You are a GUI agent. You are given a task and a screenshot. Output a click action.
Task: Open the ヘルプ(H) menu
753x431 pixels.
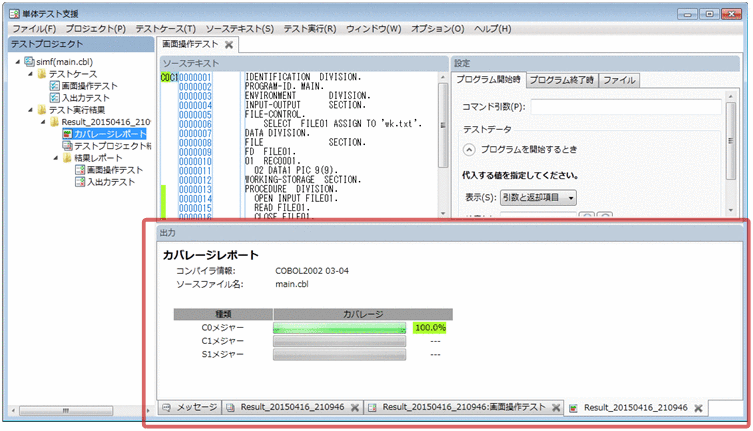pyautogui.click(x=493, y=29)
